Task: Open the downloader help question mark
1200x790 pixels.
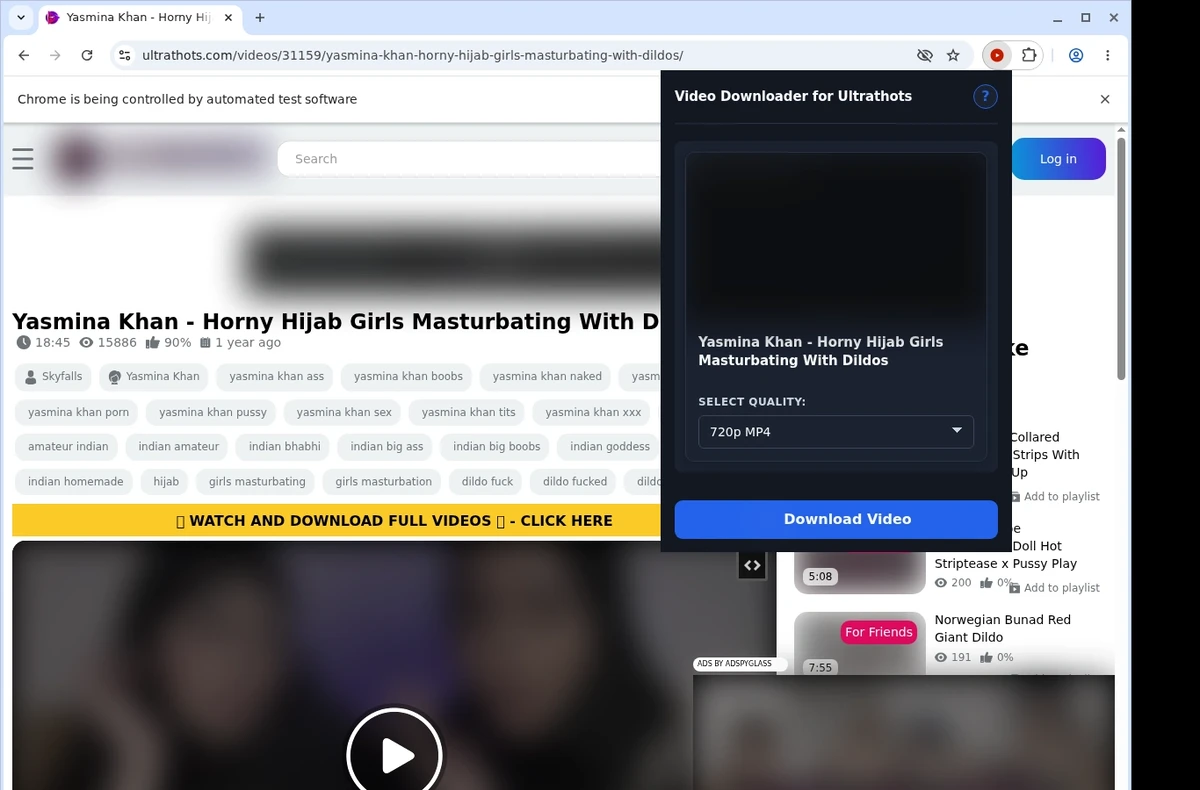Action: pyautogui.click(x=985, y=96)
